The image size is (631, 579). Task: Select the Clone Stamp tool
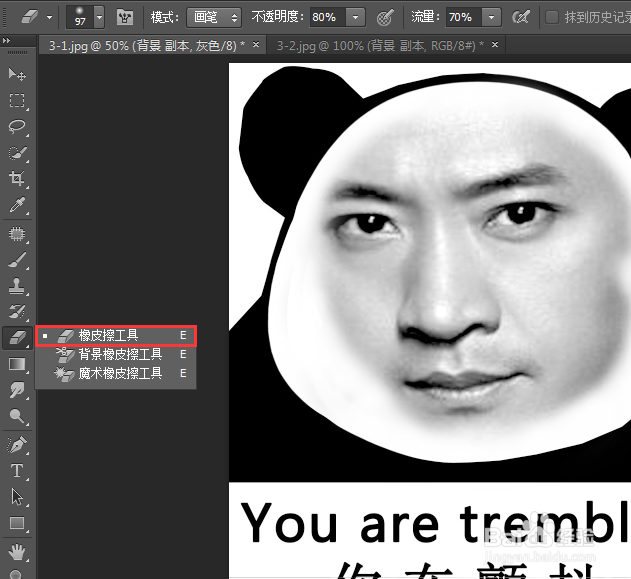pyautogui.click(x=17, y=286)
